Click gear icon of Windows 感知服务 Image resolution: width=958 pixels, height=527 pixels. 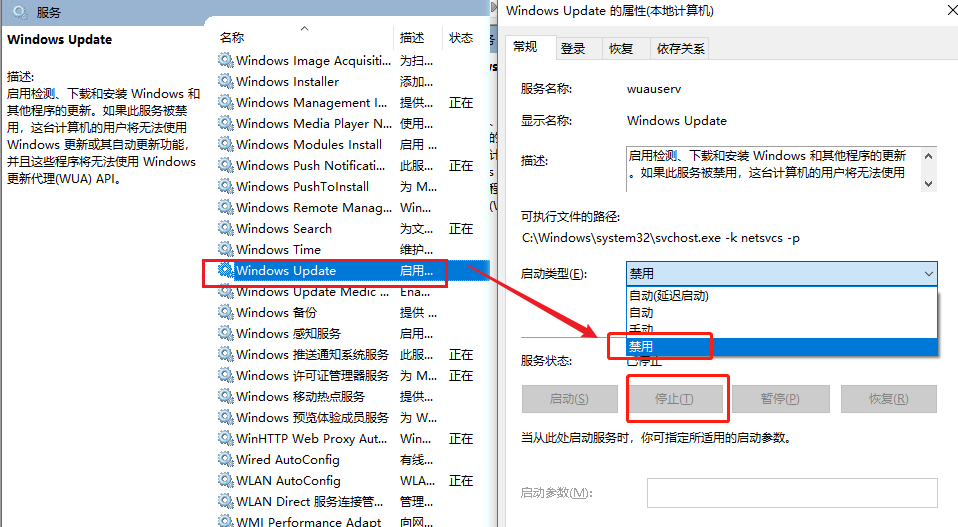tap(226, 333)
